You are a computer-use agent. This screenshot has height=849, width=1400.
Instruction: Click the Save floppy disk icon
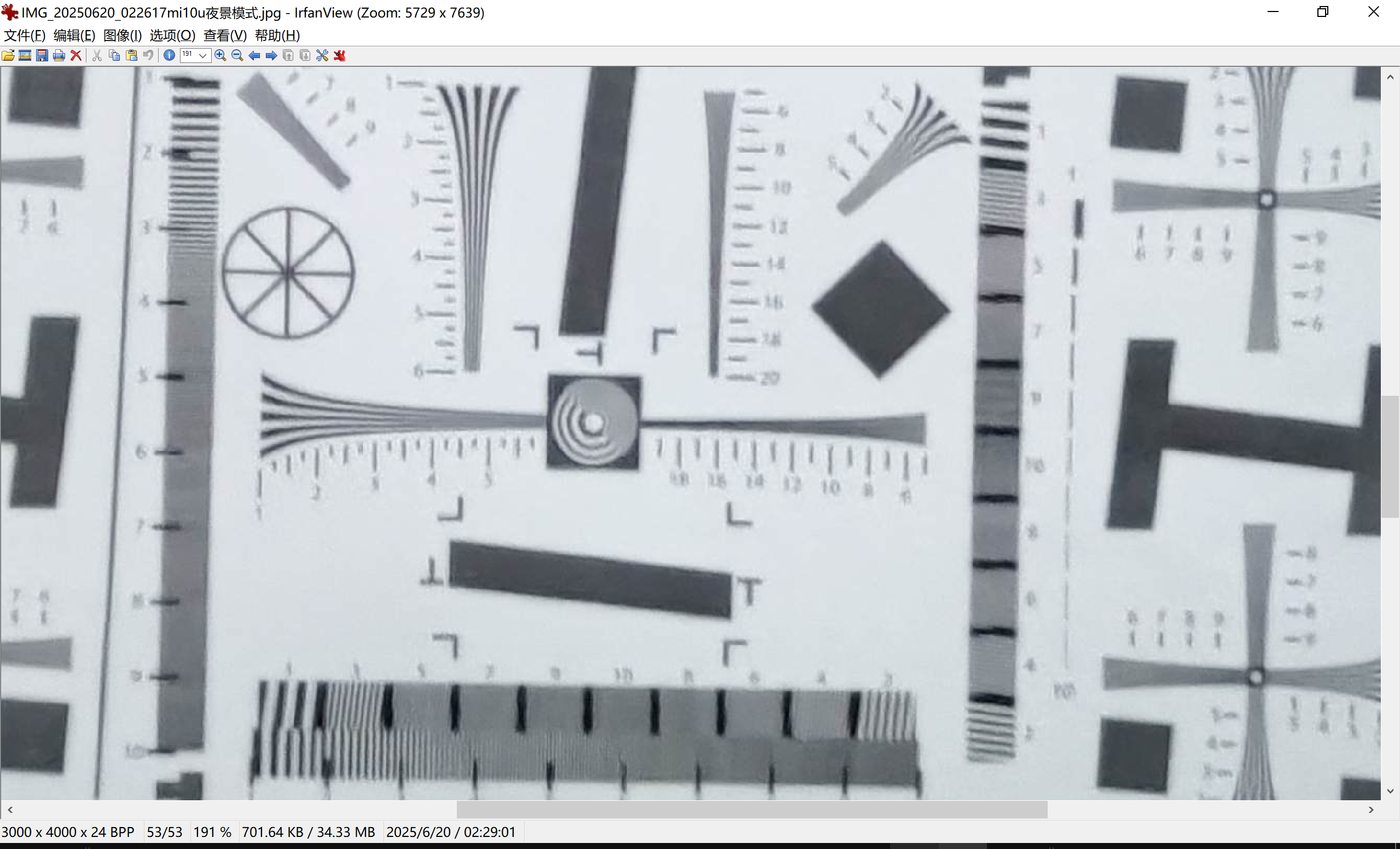42,55
